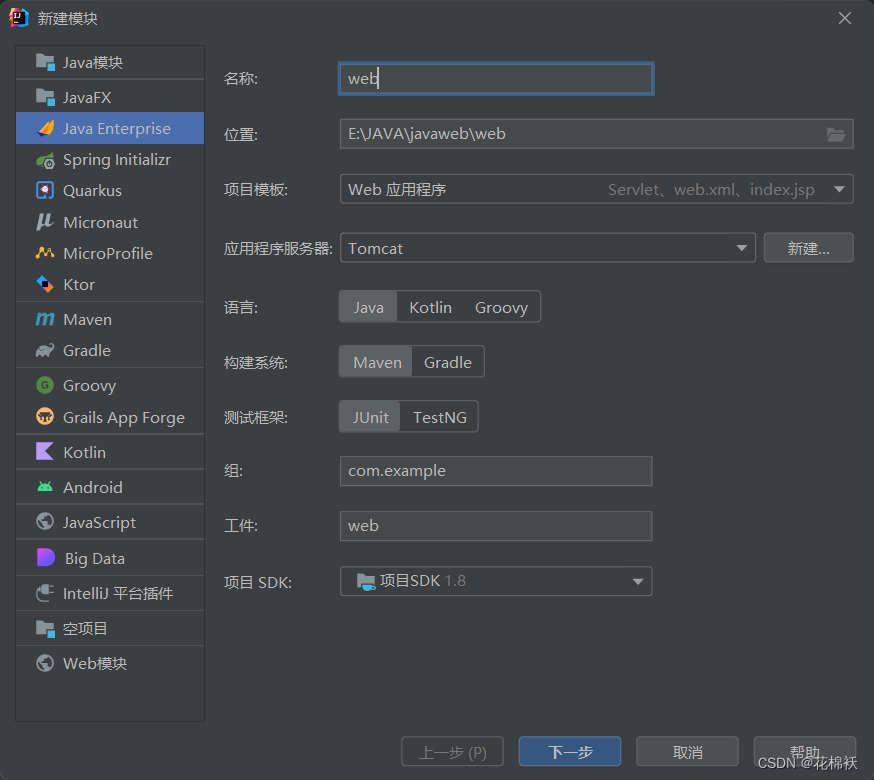
Task: Click the 帮助 button
Action: (805, 752)
